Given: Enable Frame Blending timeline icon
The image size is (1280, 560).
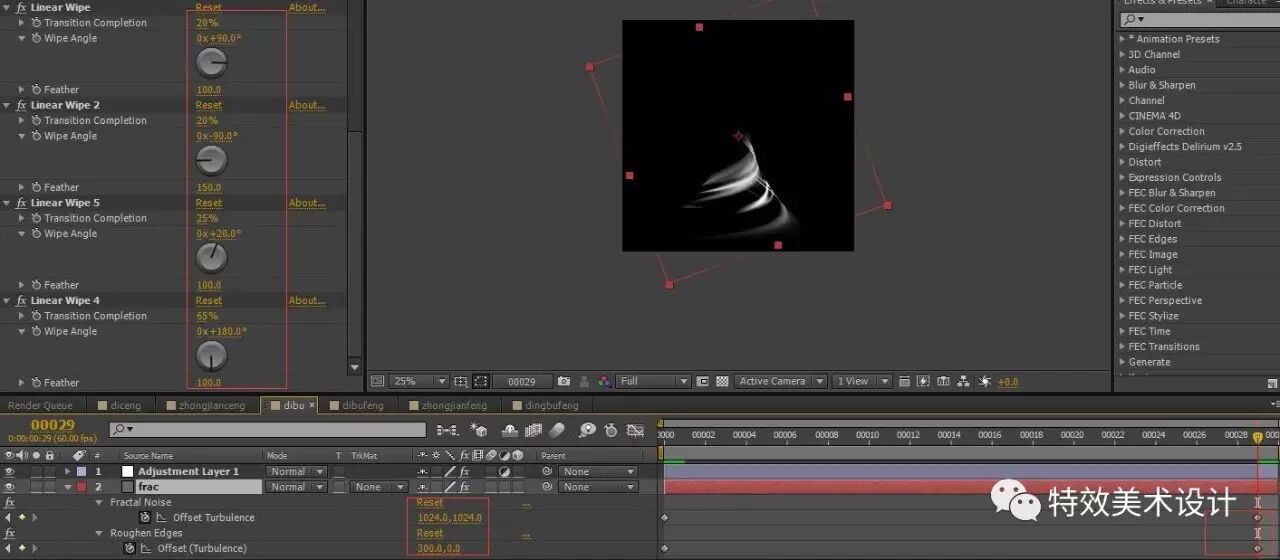Looking at the screenshot, I should [x=533, y=430].
